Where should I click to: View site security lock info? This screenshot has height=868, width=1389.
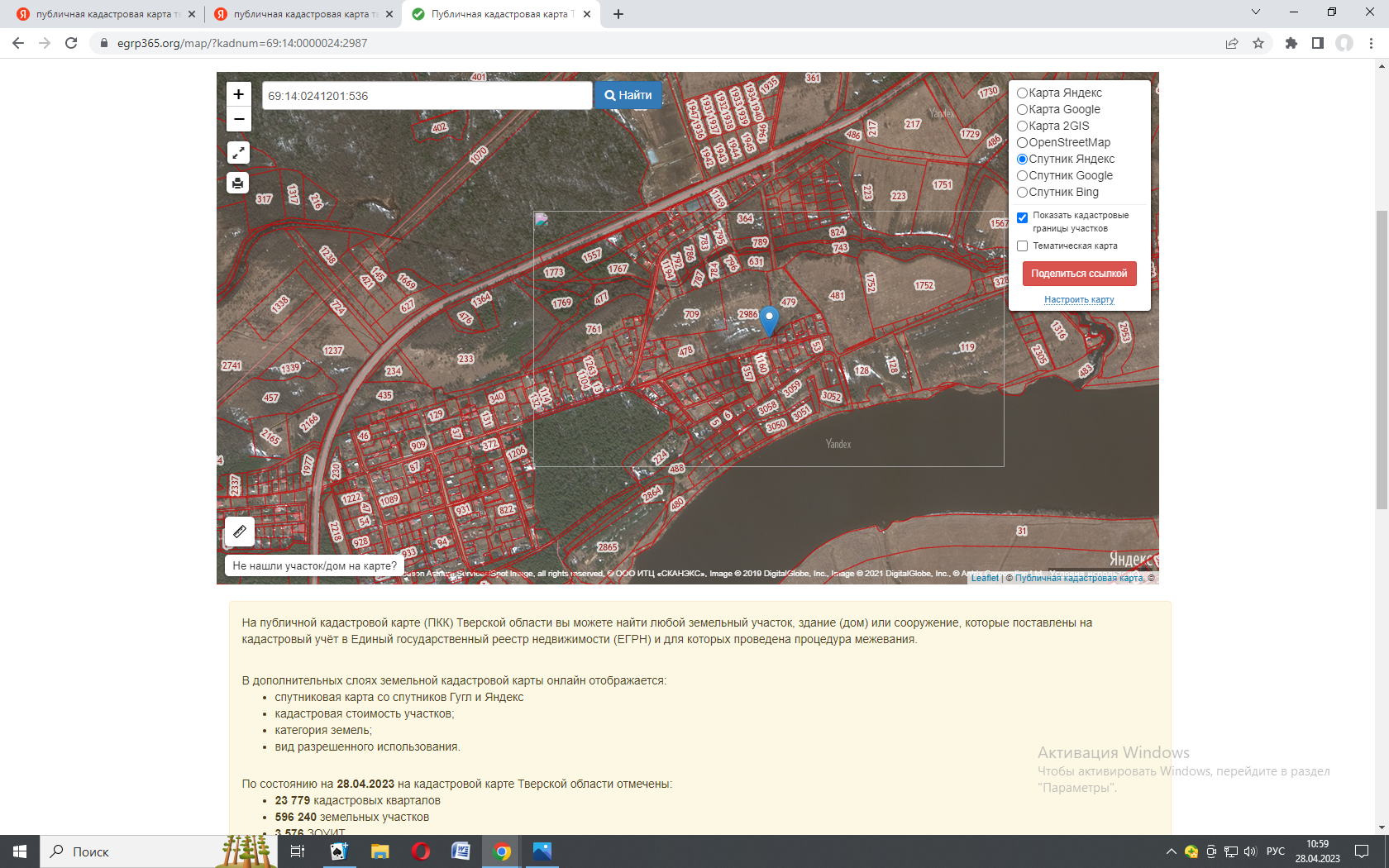click(103, 43)
